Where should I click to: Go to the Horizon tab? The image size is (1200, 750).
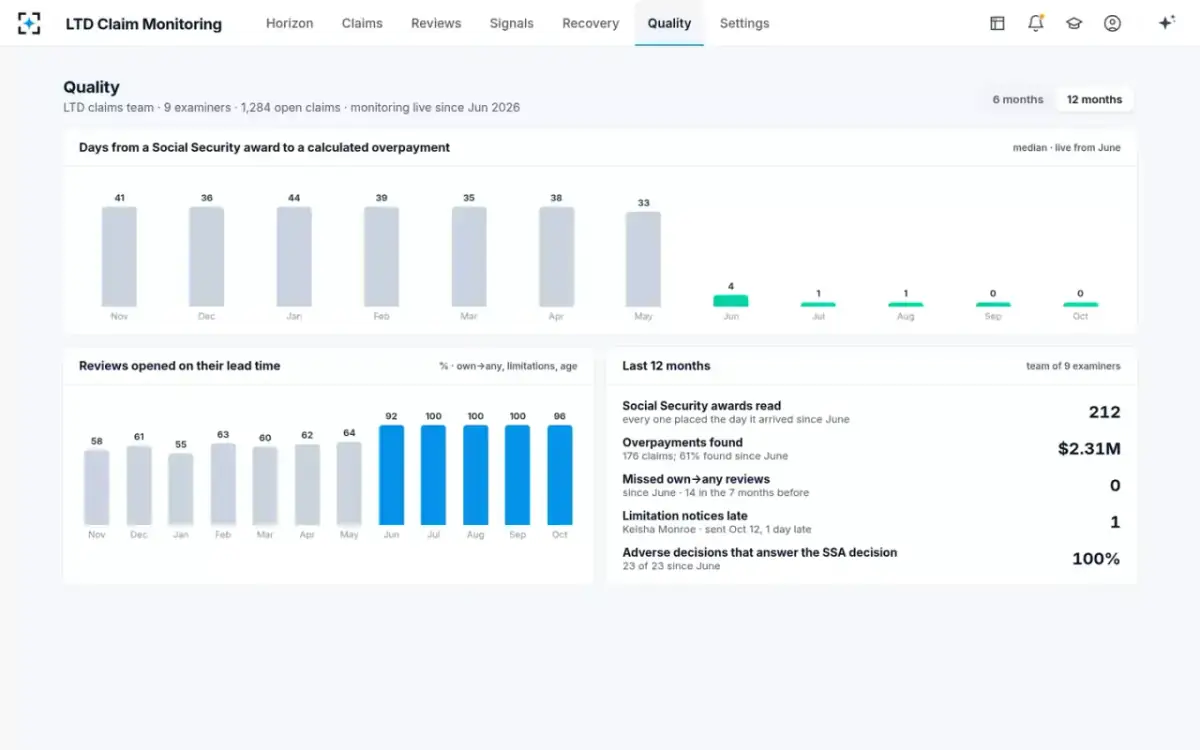coord(289,23)
